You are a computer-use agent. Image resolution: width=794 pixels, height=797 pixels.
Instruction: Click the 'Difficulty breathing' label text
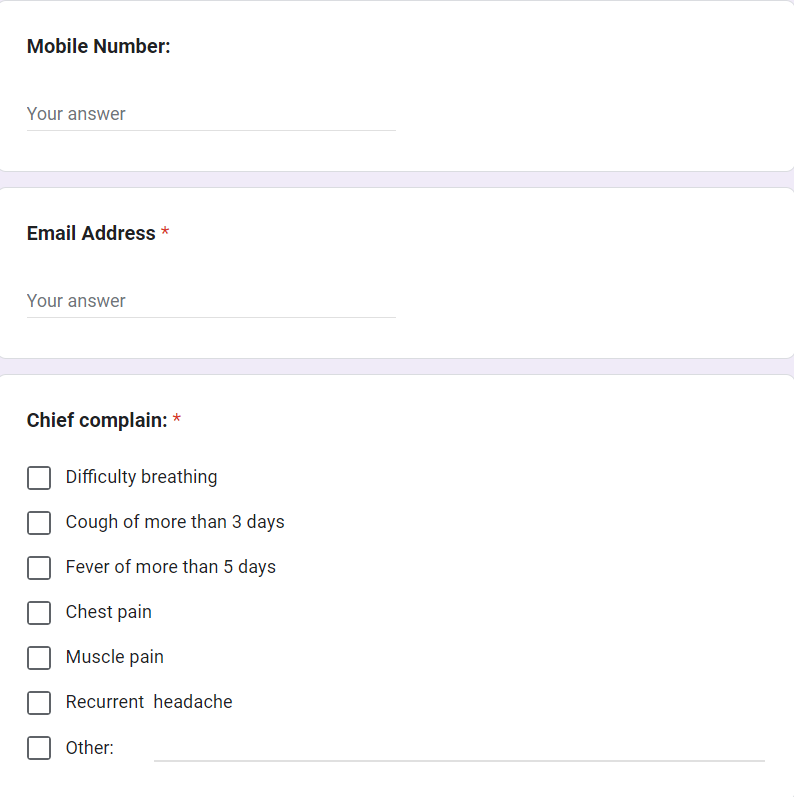tap(141, 477)
